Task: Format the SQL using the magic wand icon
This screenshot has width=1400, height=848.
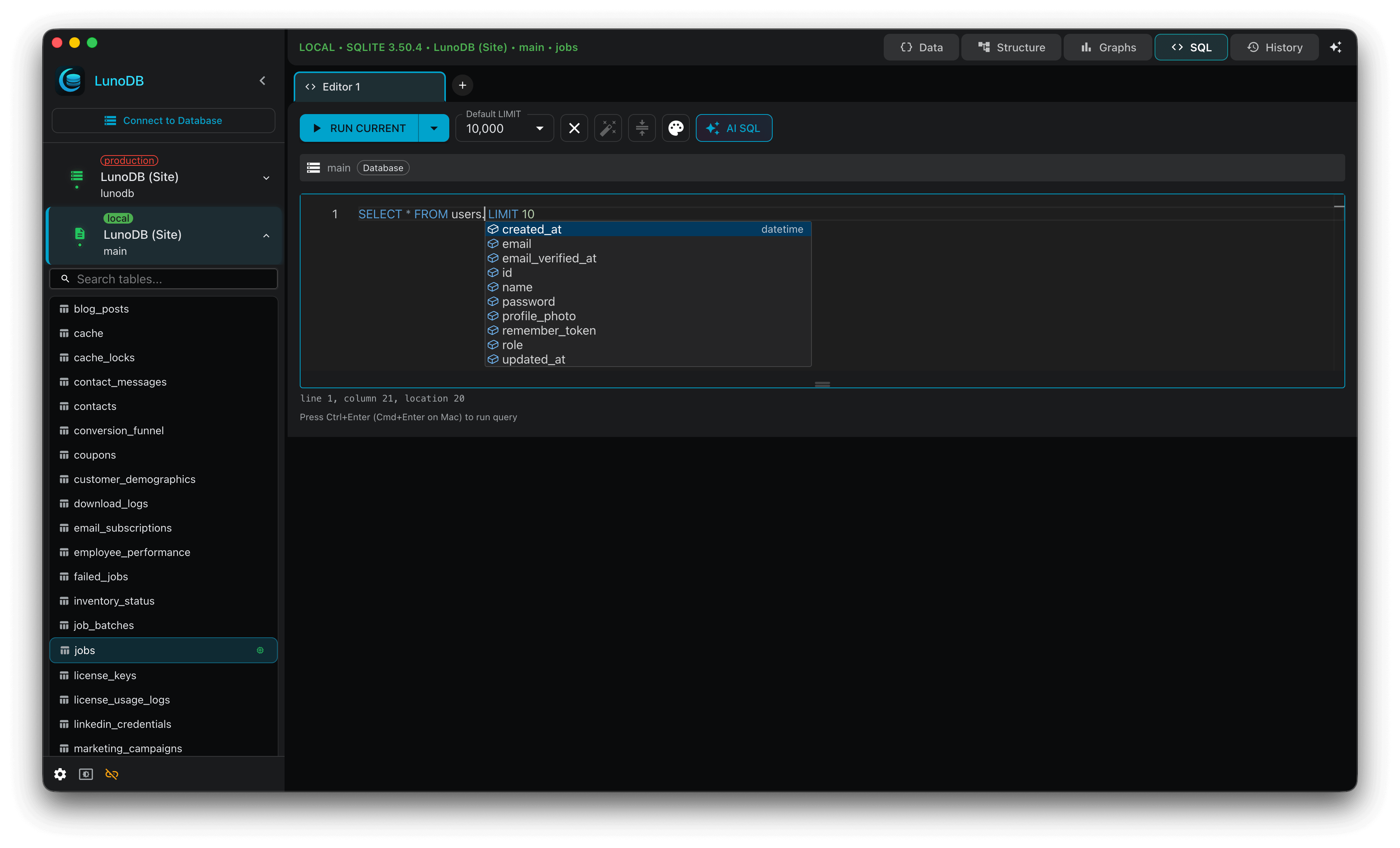Action: click(x=608, y=128)
